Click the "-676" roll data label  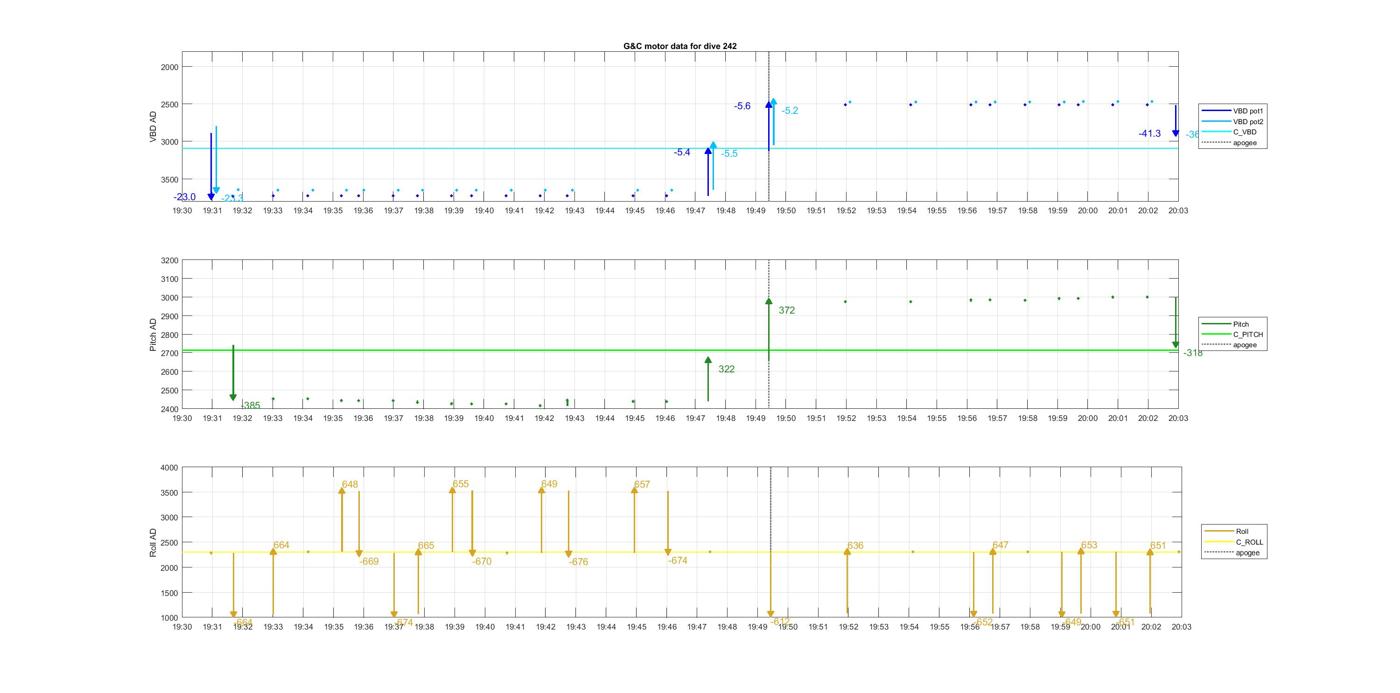coord(578,562)
